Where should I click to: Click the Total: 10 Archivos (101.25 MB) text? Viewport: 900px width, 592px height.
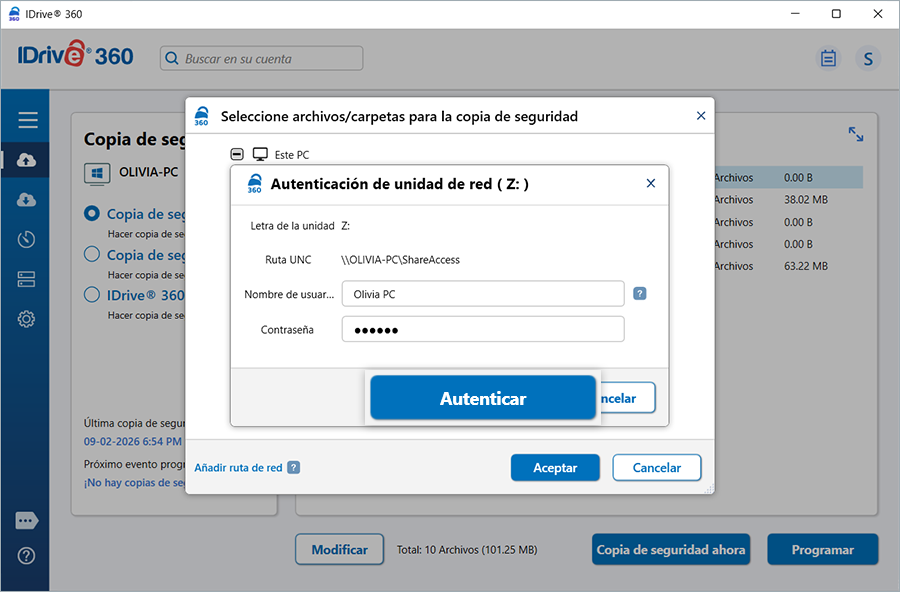click(467, 550)
